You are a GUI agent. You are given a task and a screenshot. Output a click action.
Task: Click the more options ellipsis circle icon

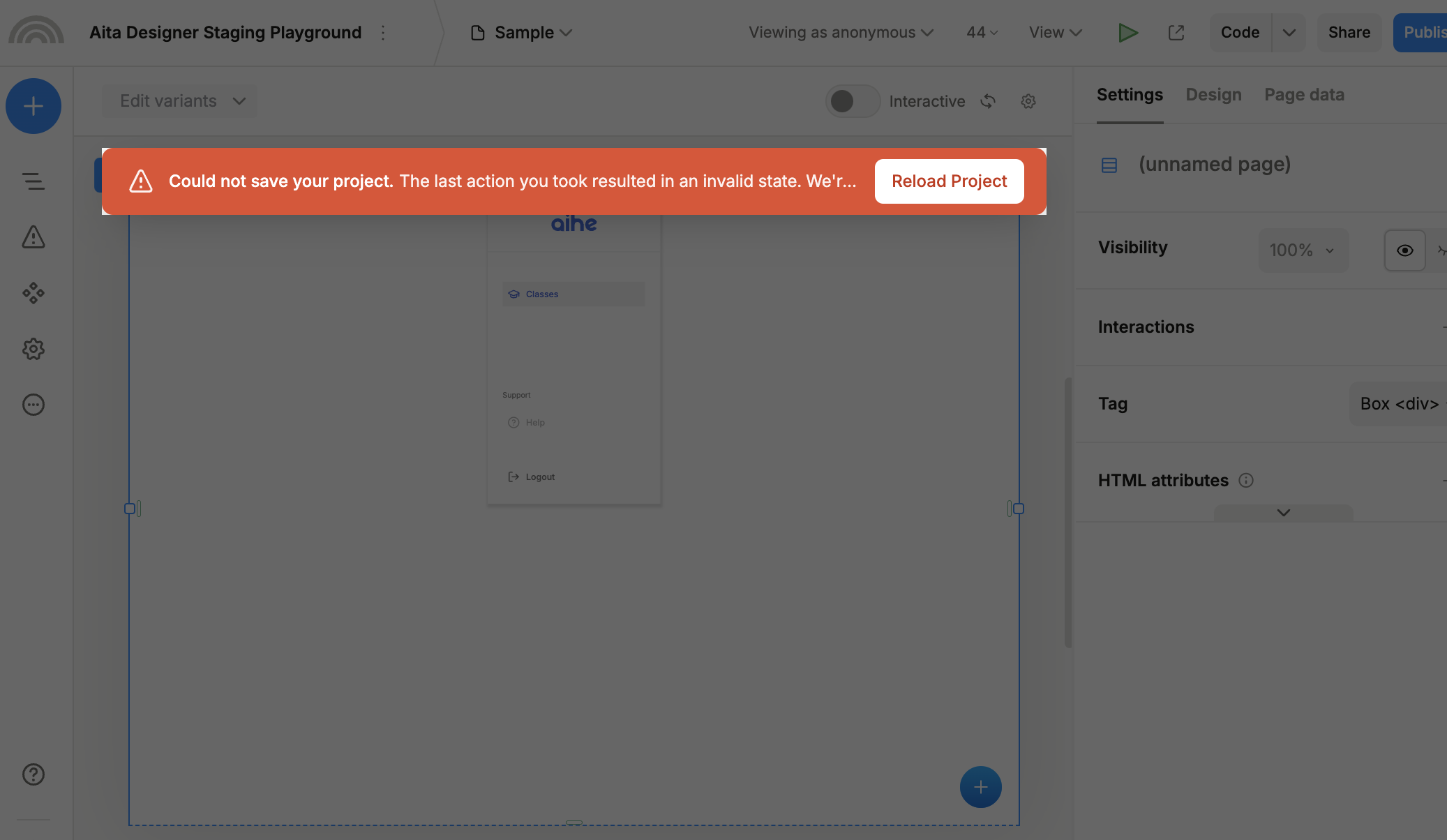[x=33, y=405]
